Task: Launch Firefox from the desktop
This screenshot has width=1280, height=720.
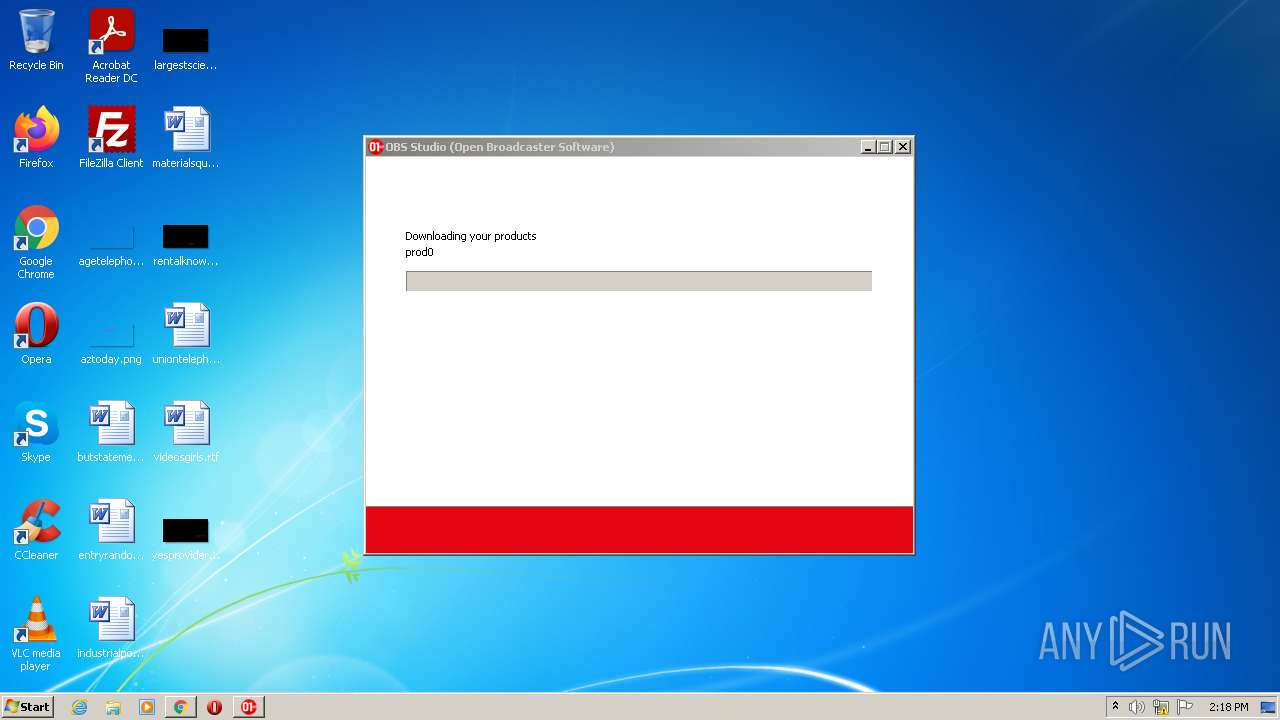Action: [x=36, y=138]
